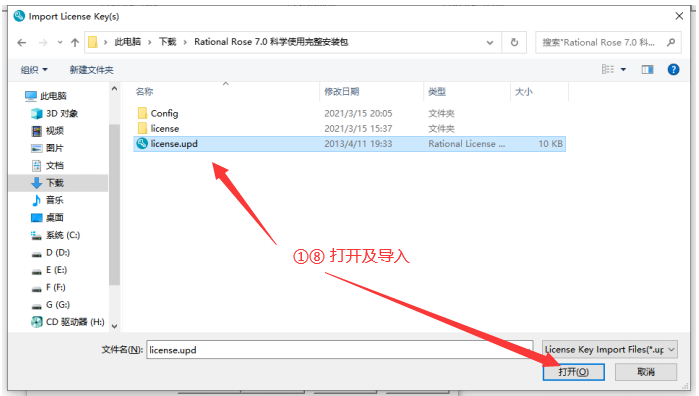This screenshot has width=699, height=396.
Task: Open License Key Import Files type dropdown
Action: pyautogui.click(x=610, y=350)
